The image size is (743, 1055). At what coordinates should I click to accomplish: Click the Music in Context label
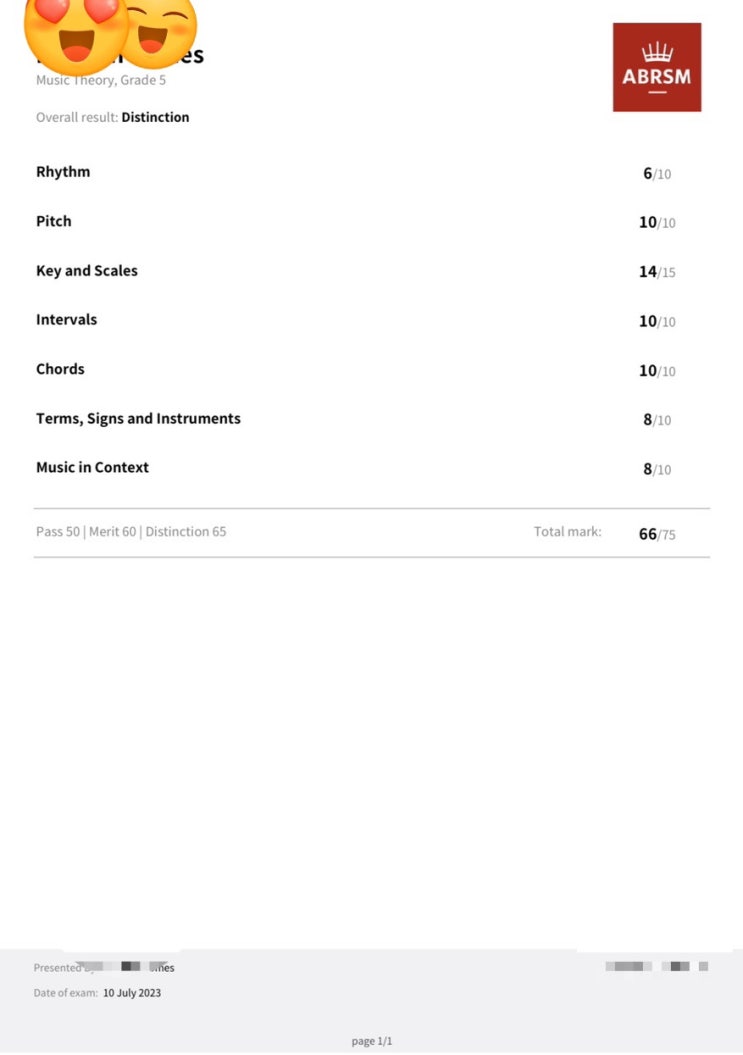[92, 468]
